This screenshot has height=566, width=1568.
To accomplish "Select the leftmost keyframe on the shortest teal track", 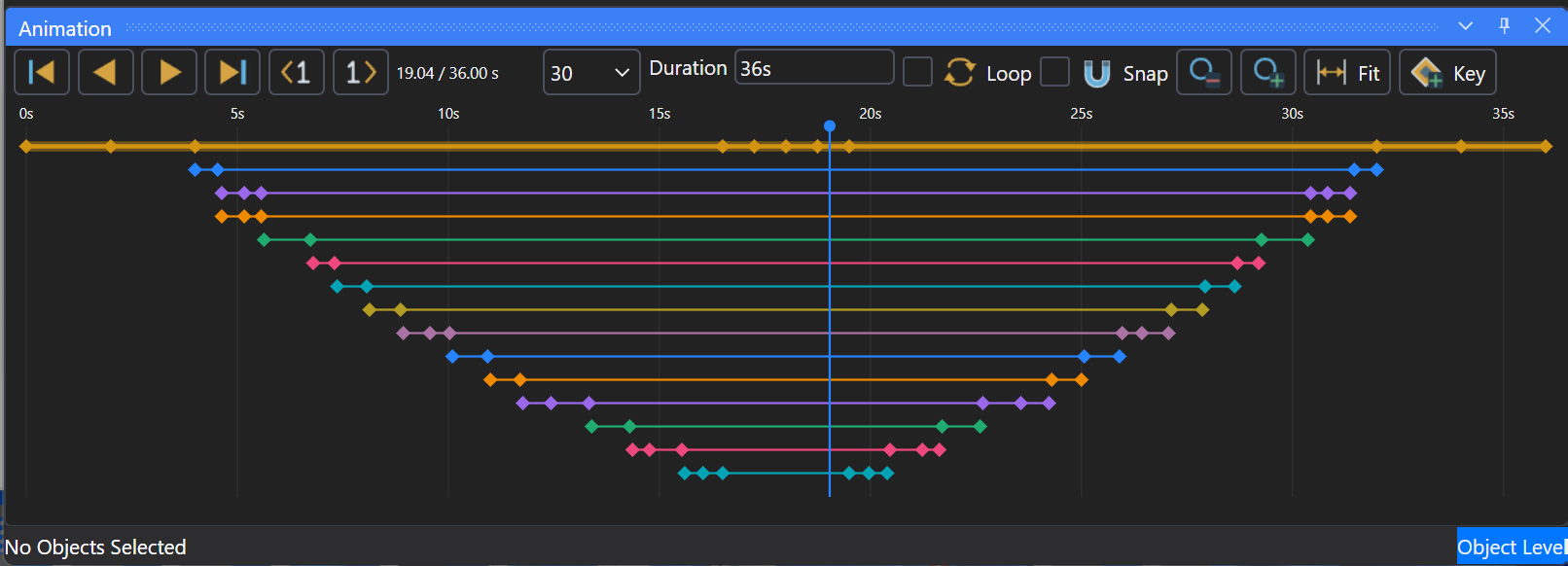I will 684,474.
